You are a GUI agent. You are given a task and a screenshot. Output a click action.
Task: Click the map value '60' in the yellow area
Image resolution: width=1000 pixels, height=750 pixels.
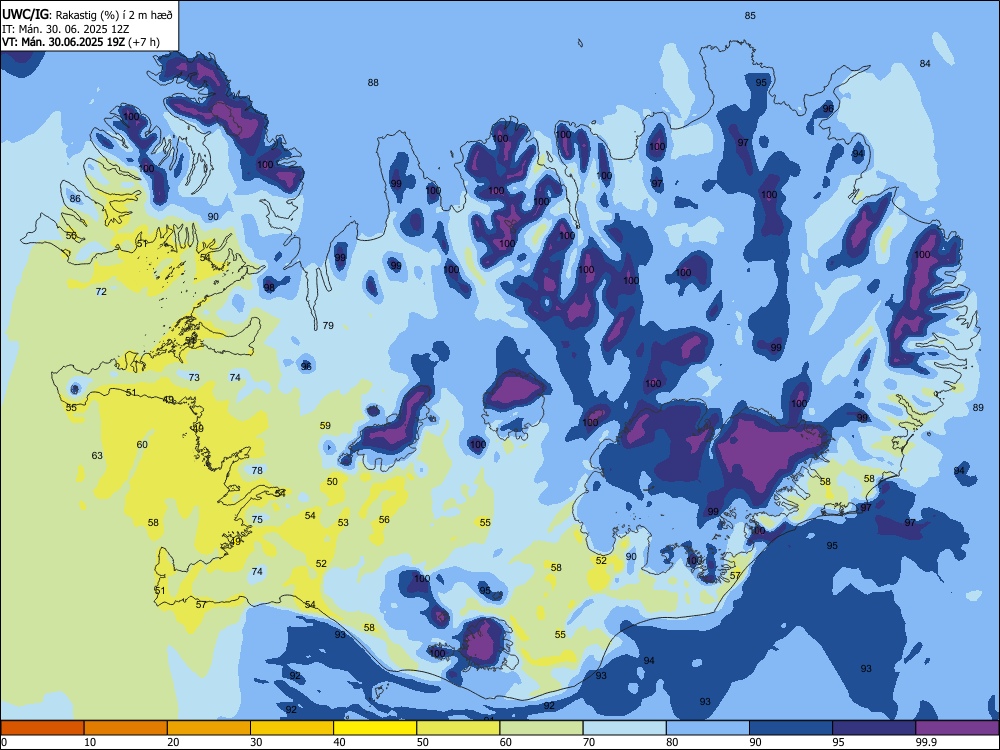pos(142,445)
